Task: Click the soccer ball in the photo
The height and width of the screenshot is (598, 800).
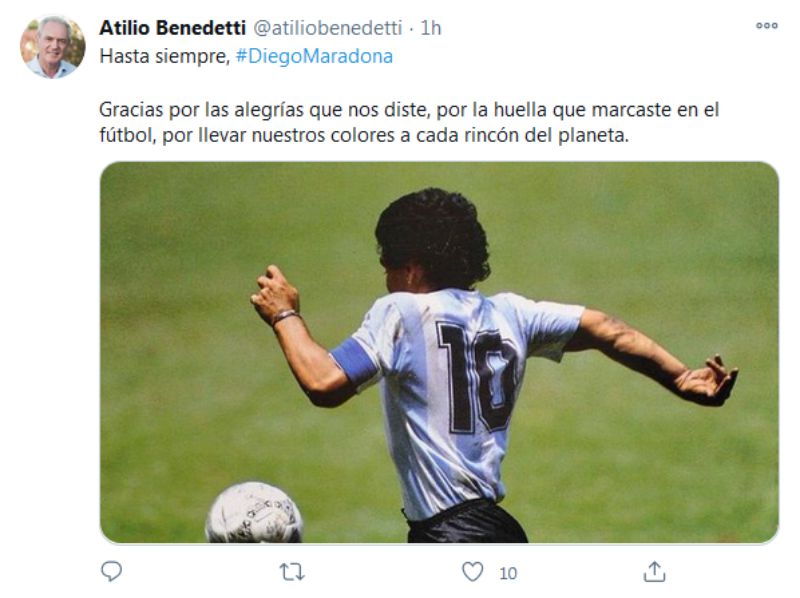Action: [x=254, y=512]
